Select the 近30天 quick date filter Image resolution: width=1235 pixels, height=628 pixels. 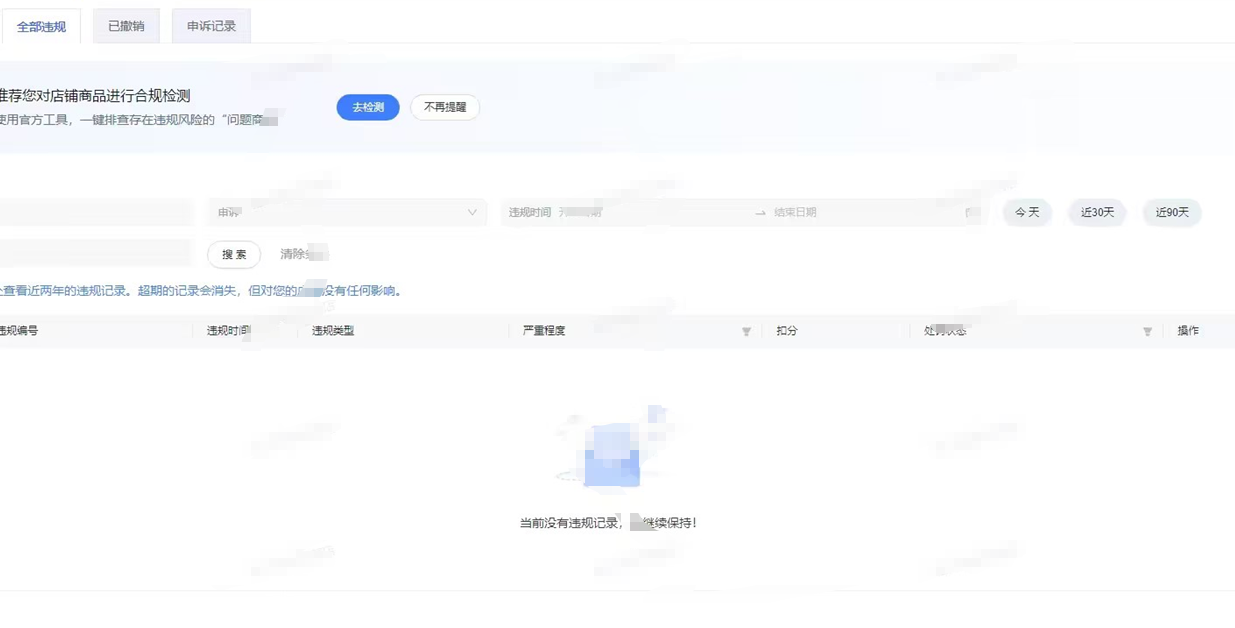click(x=1097, y=212)
